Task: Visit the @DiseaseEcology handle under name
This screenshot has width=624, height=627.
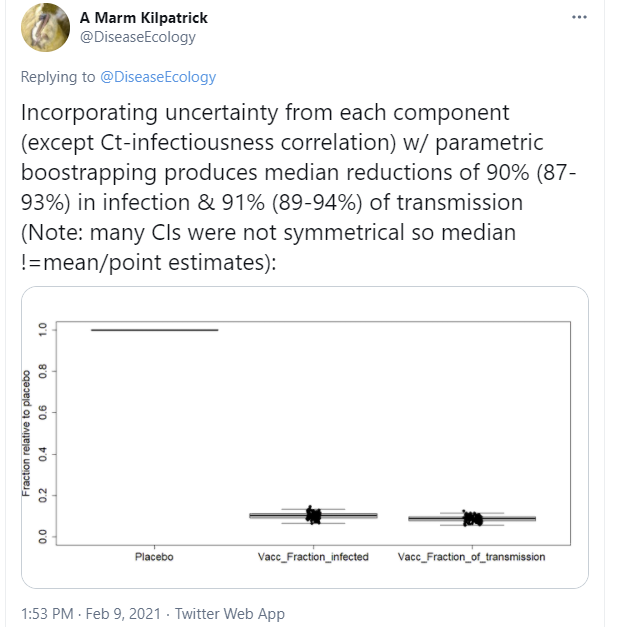Action: point(138,37)
